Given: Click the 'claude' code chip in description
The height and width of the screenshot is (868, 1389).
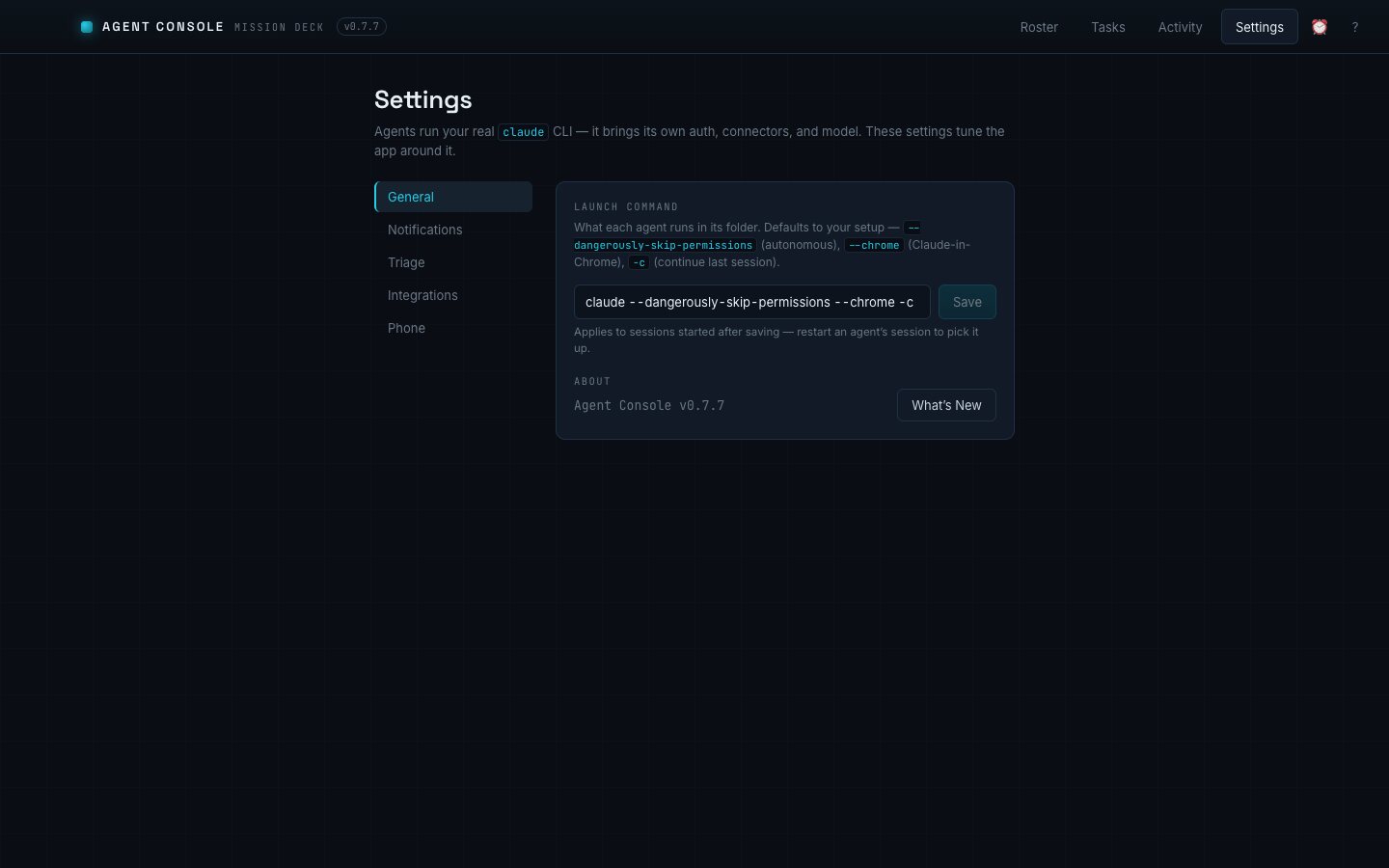Looking at the screenshot, I should point(523,132).
